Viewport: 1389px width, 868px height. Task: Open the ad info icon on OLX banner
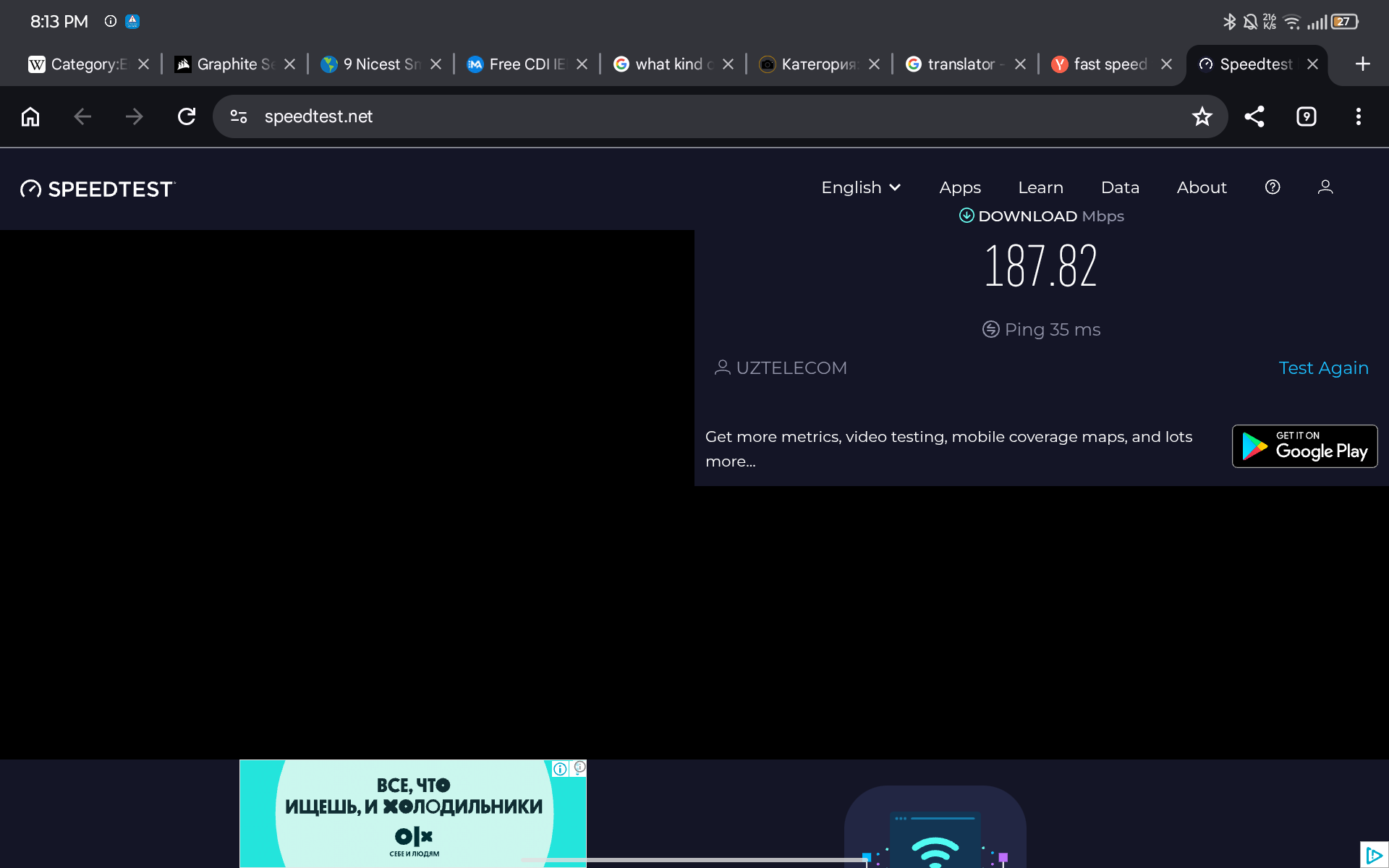pos(561,769)
